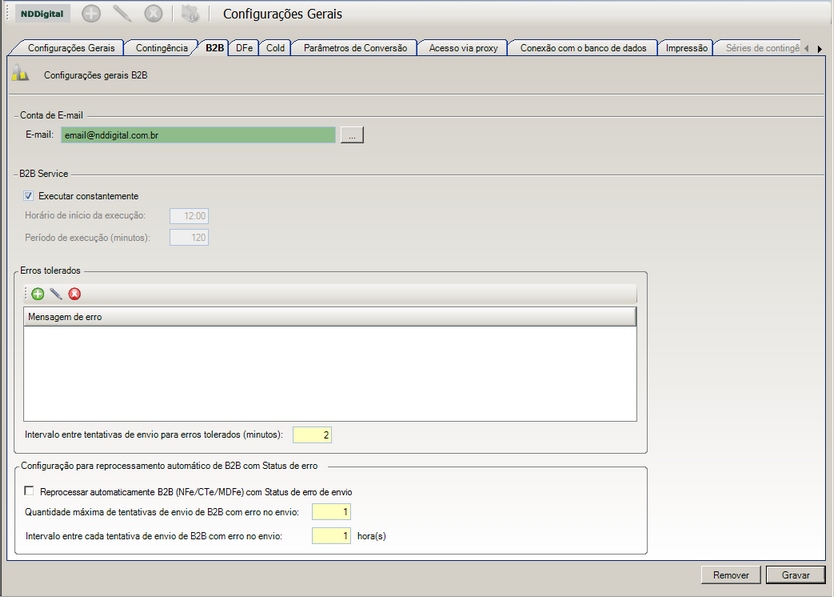This screenshot has height=597, width=834.
Task: Go to the Acesso via proxy tab
Action: point(463,48)
